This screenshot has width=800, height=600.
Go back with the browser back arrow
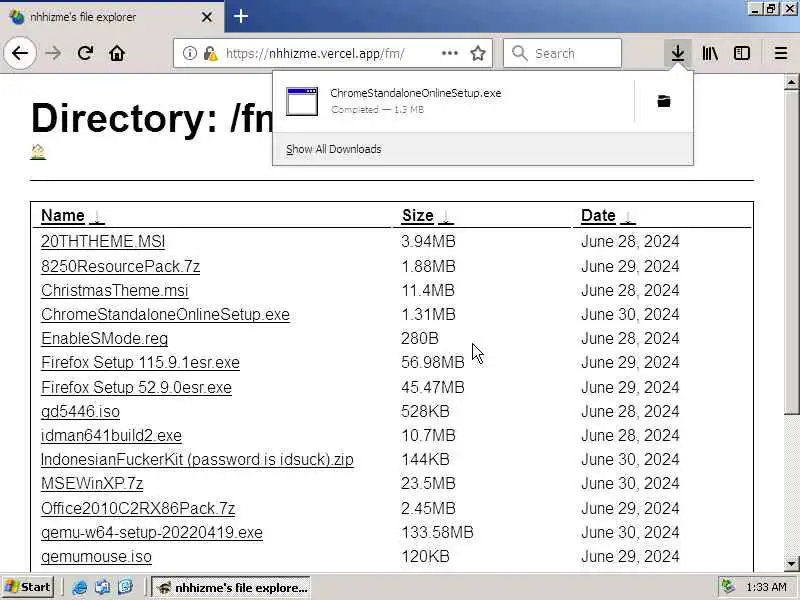(x=20, y=53)
